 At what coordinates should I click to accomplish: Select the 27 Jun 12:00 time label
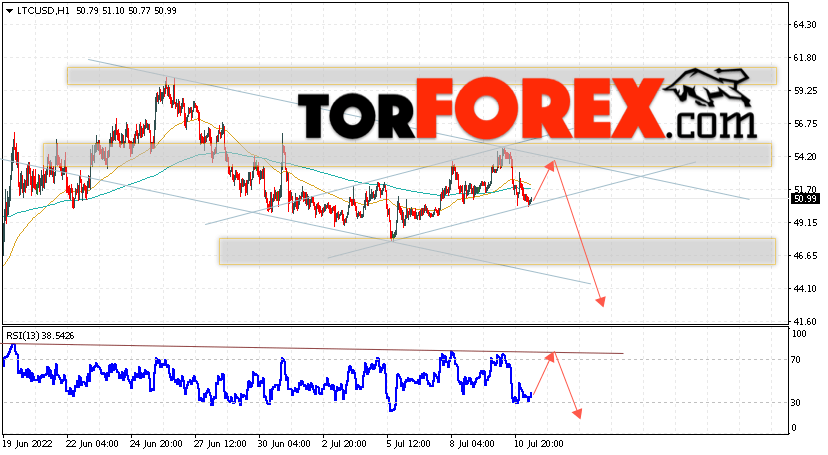coord(220,443)
